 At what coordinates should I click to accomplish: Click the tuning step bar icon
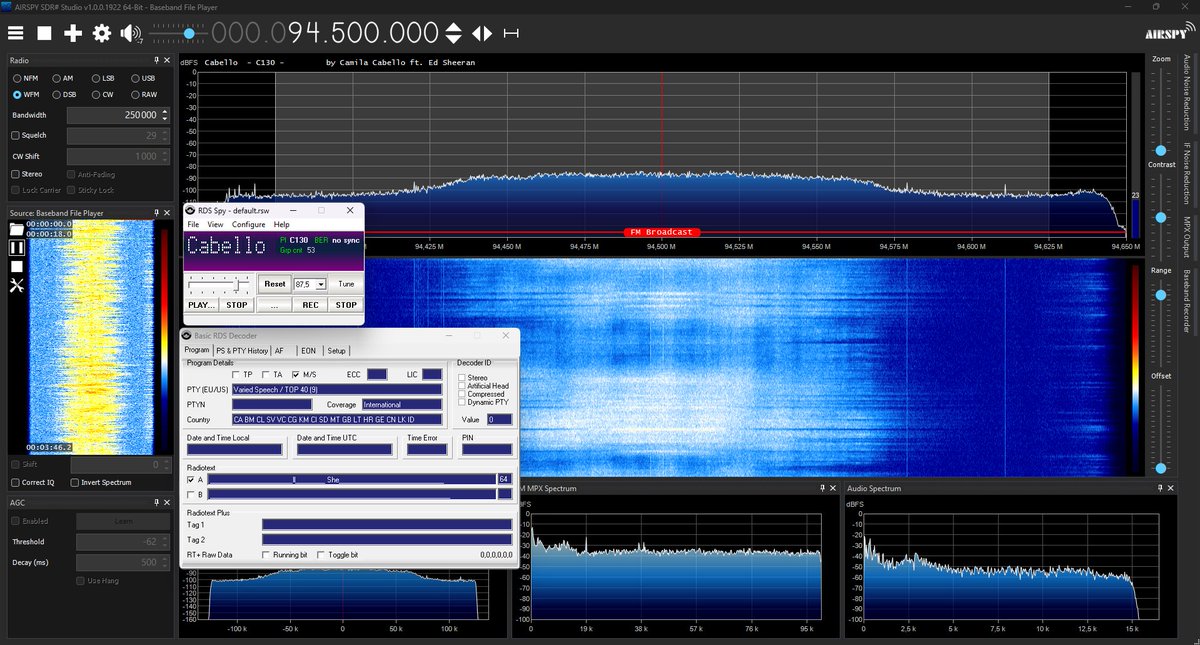[x=511, y=33]
